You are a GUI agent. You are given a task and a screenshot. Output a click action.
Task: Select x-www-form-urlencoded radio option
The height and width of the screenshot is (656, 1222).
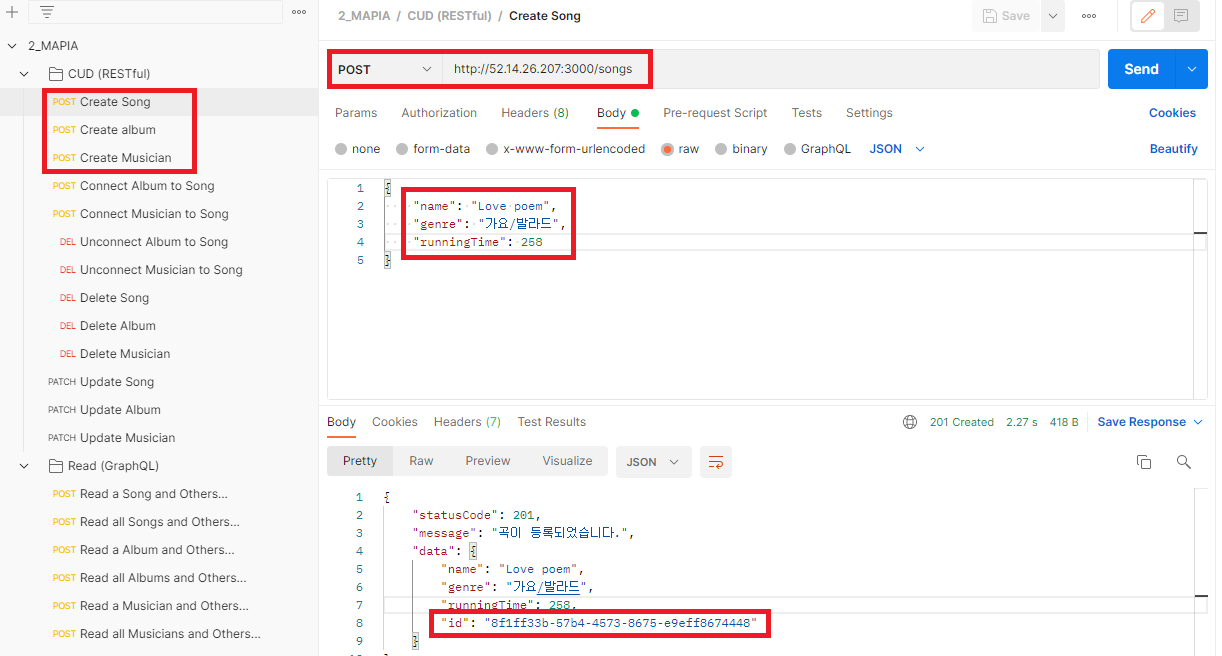[492, 149]
